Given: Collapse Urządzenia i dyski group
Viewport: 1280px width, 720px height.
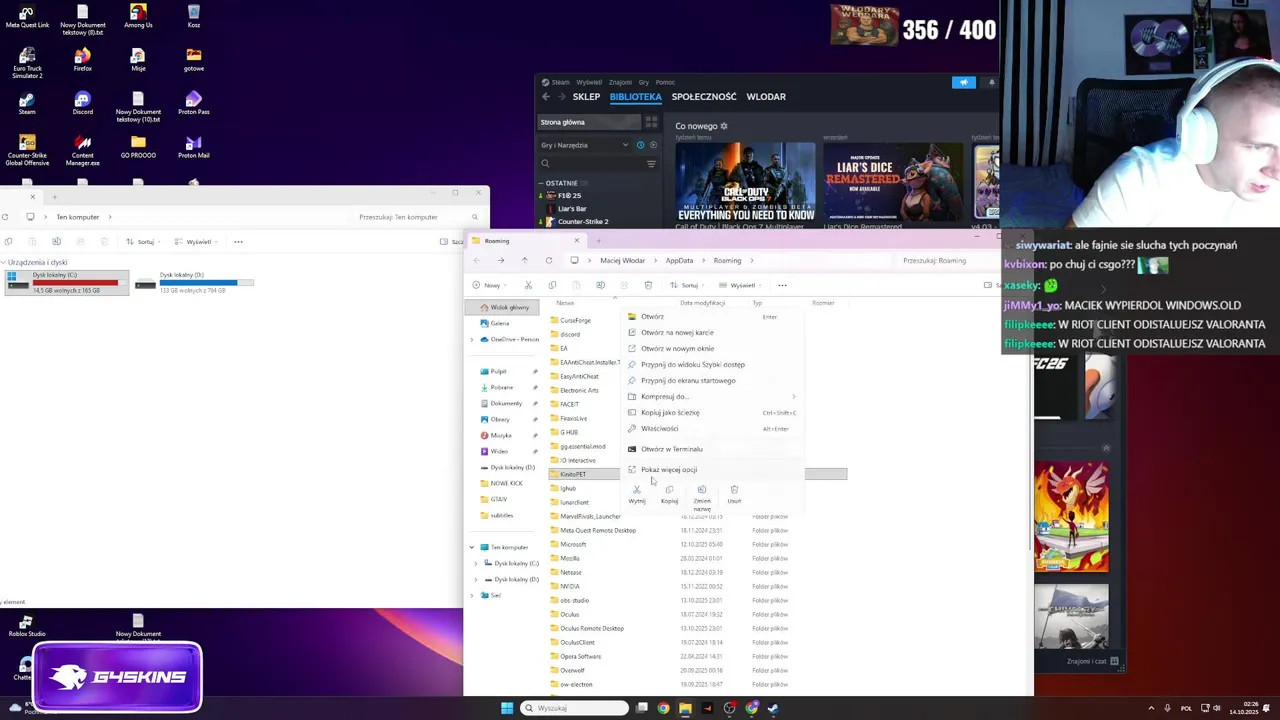Looking at the screenshot, I should point(3,263).
